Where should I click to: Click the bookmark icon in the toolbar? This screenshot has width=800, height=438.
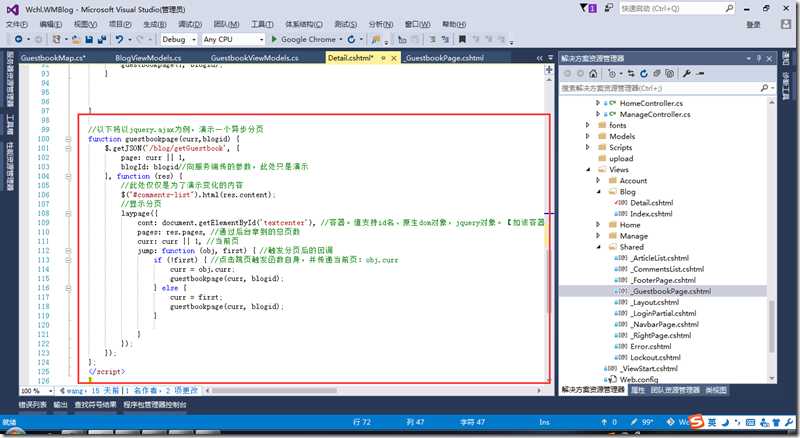(x=462, y=39)
